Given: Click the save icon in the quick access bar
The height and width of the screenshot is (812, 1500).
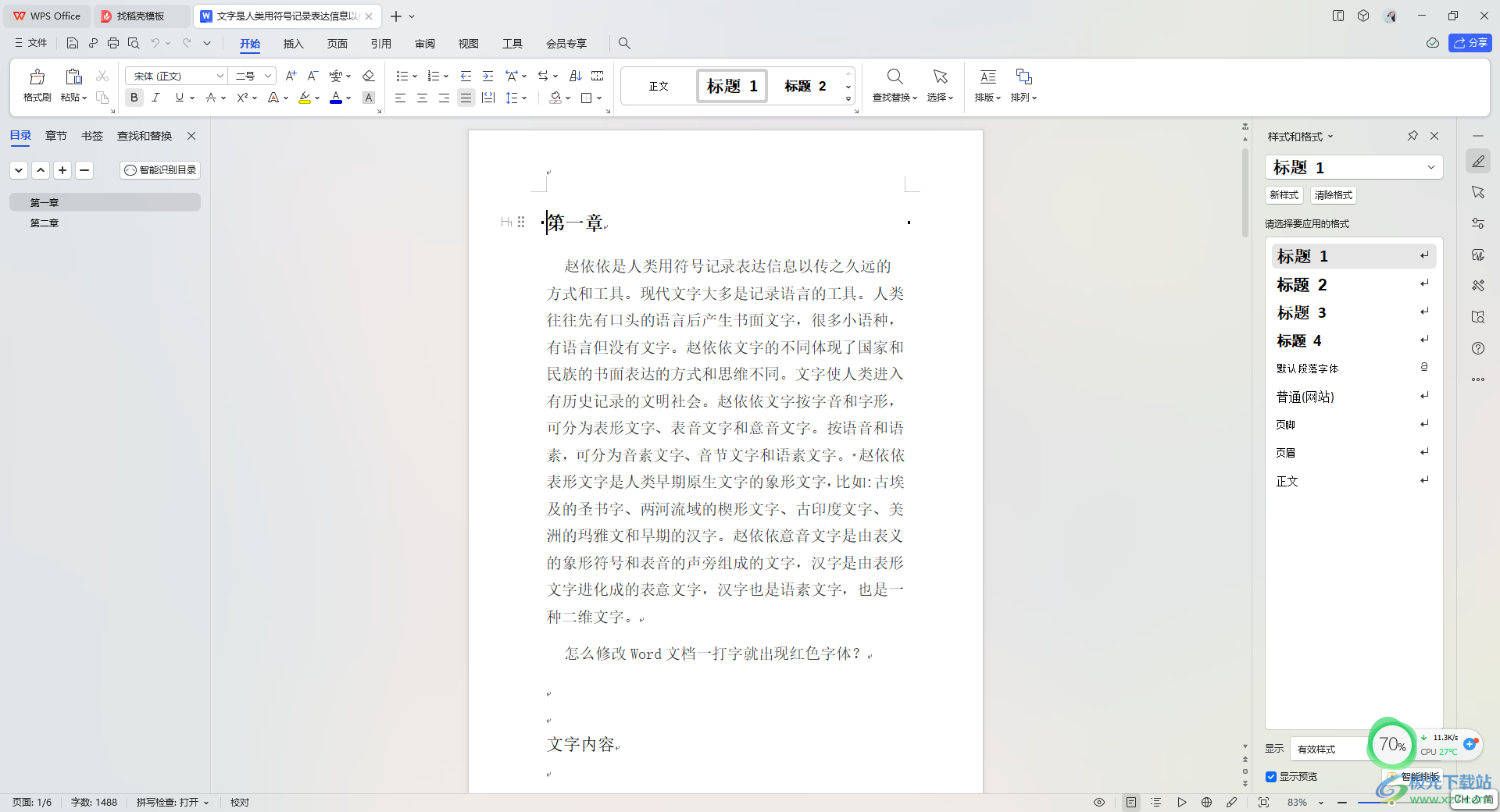Looking at the screenshot, I should pos(73,43).
